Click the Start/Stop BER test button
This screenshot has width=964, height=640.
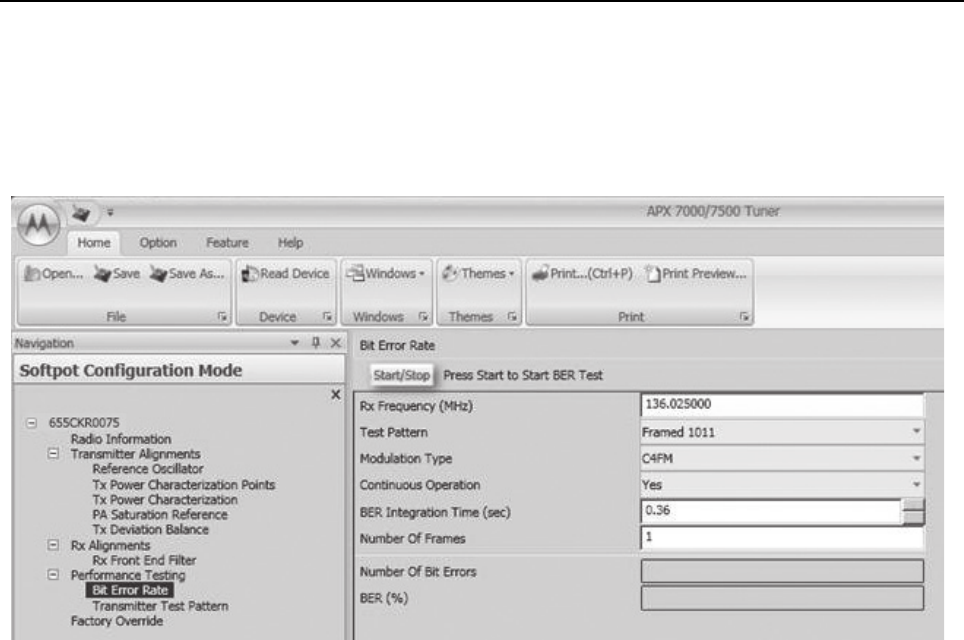[x=401, y=375]
